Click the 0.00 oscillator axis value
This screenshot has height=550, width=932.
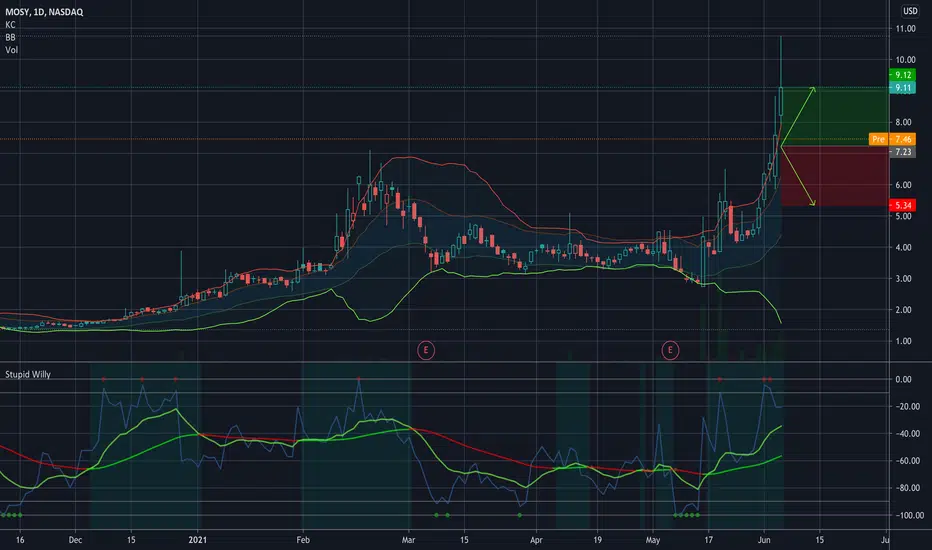pyautogui.click(x=903, y=379)
